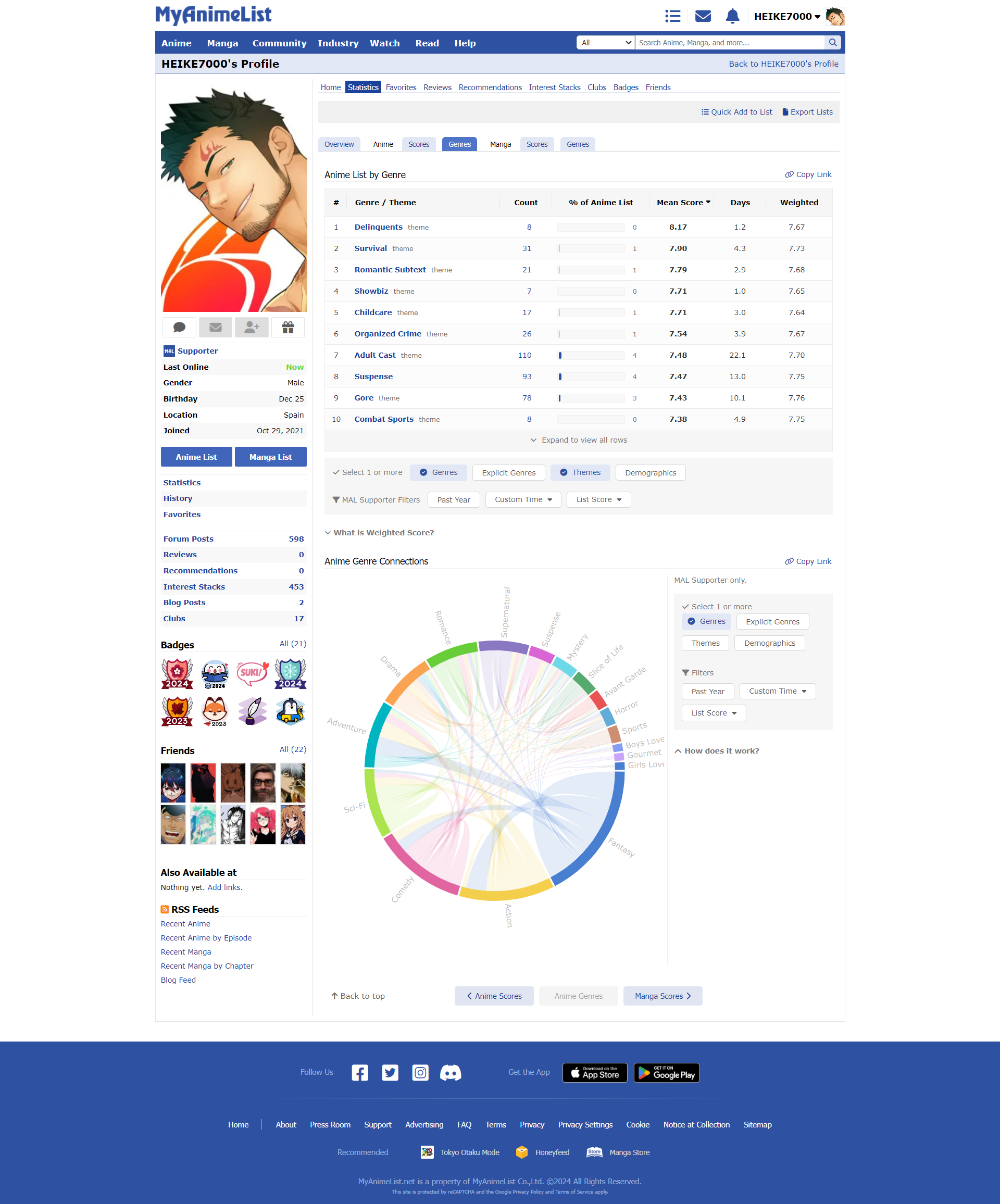Click the gift icon under profile picture
The image size is (1000, 1204).
[x=288, y=328]
